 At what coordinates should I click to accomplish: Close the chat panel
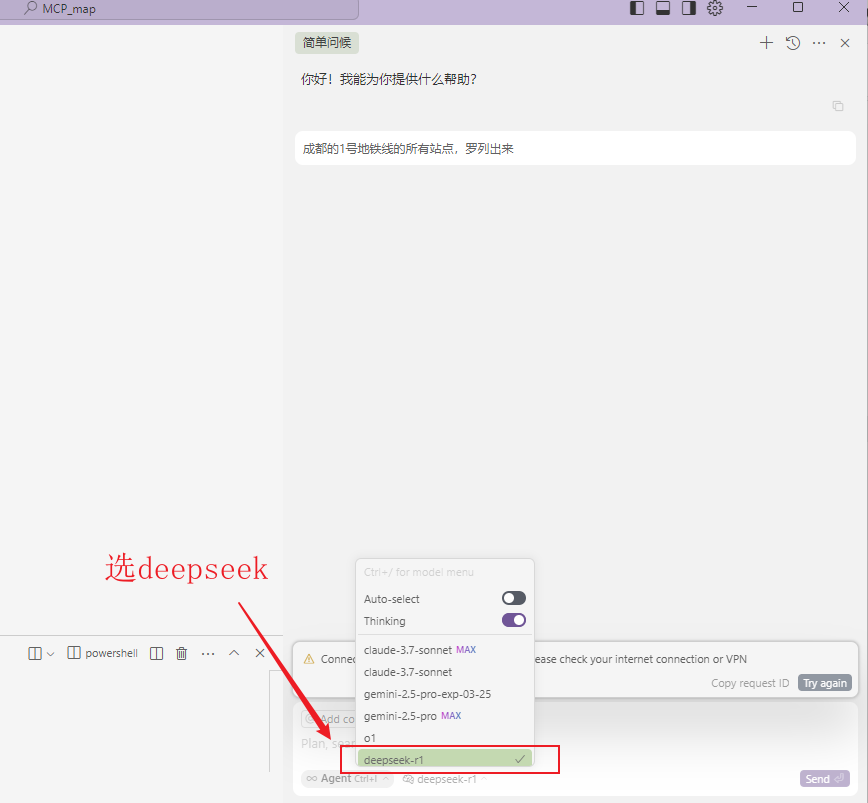click(x=845, y=43)
